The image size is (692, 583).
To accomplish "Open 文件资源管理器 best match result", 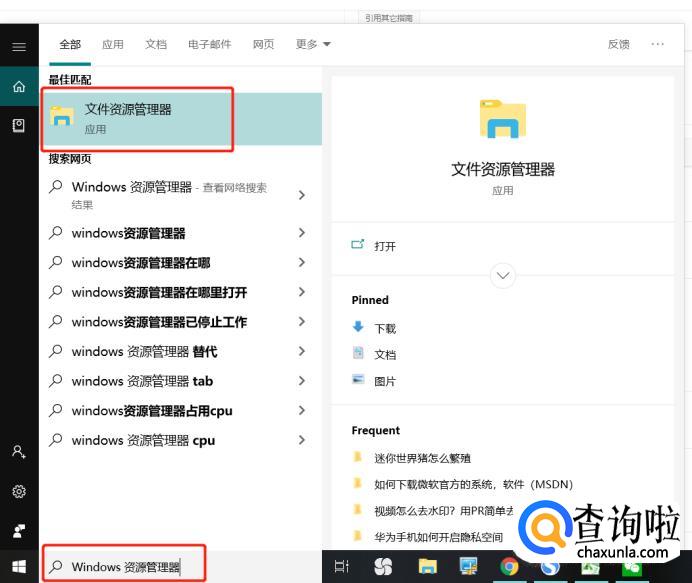I will 182,119.
